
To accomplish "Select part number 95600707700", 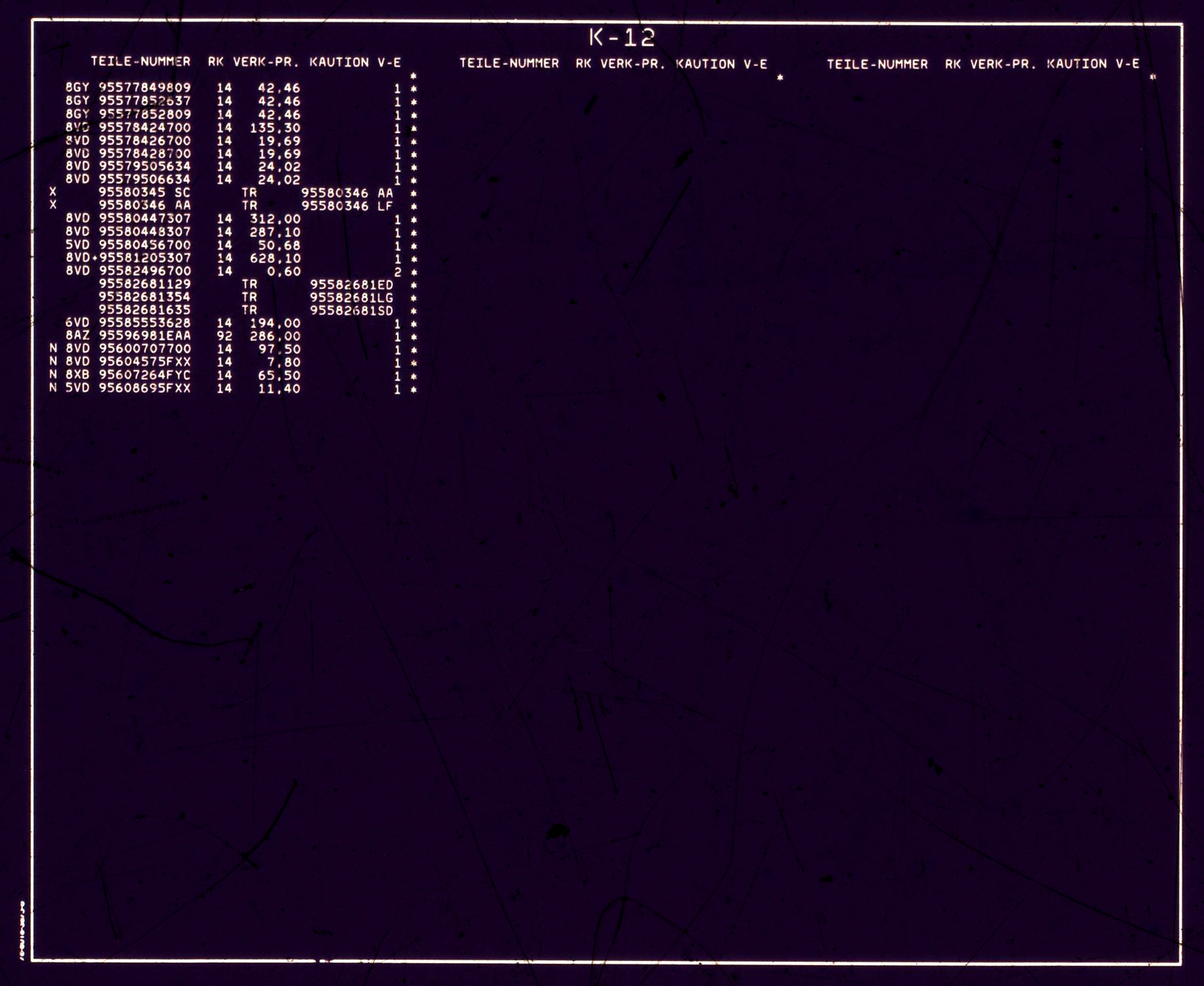I will [x=145, y=349].
